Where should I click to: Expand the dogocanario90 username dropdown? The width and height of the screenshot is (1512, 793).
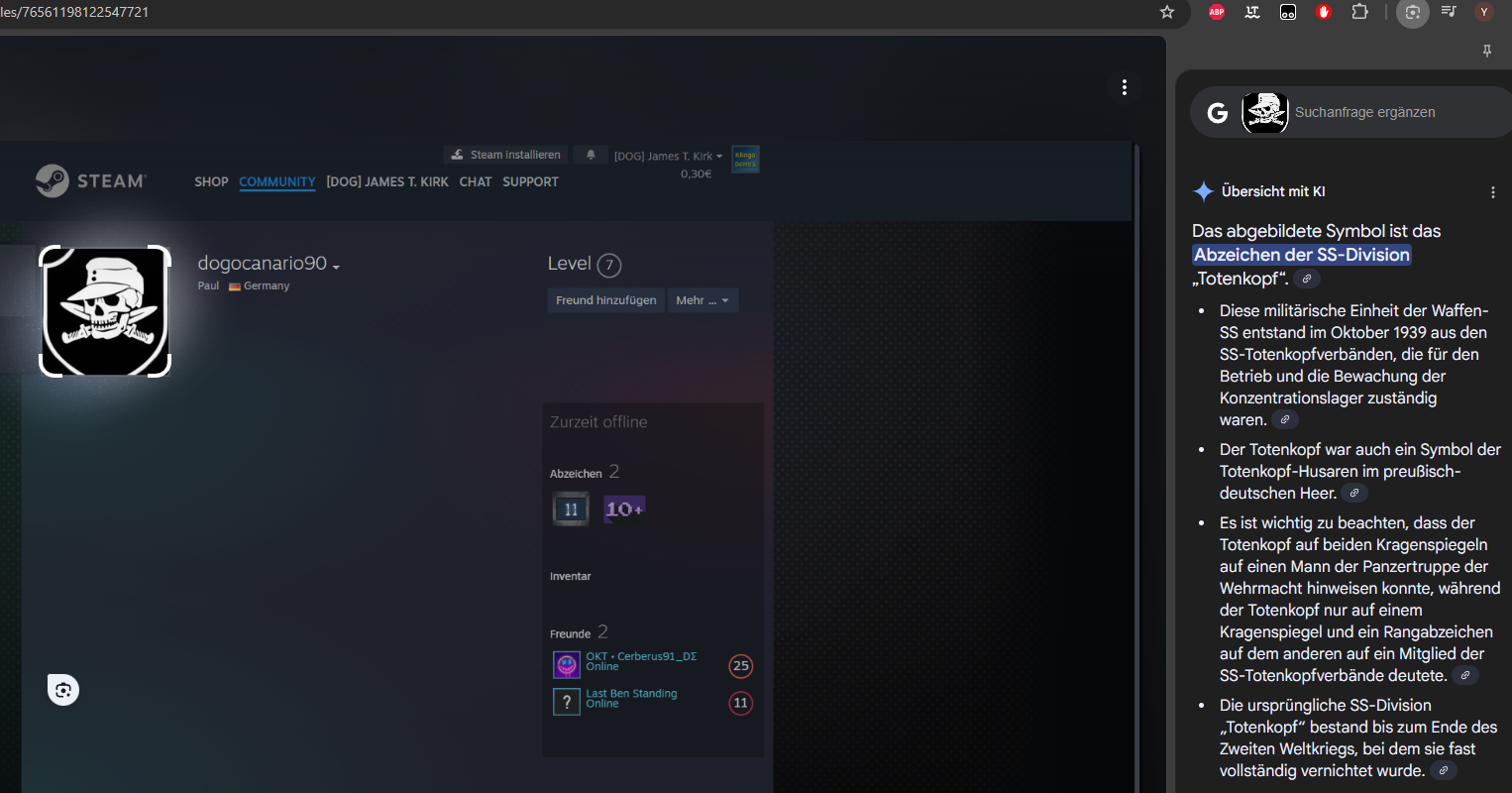pos(337,267)
